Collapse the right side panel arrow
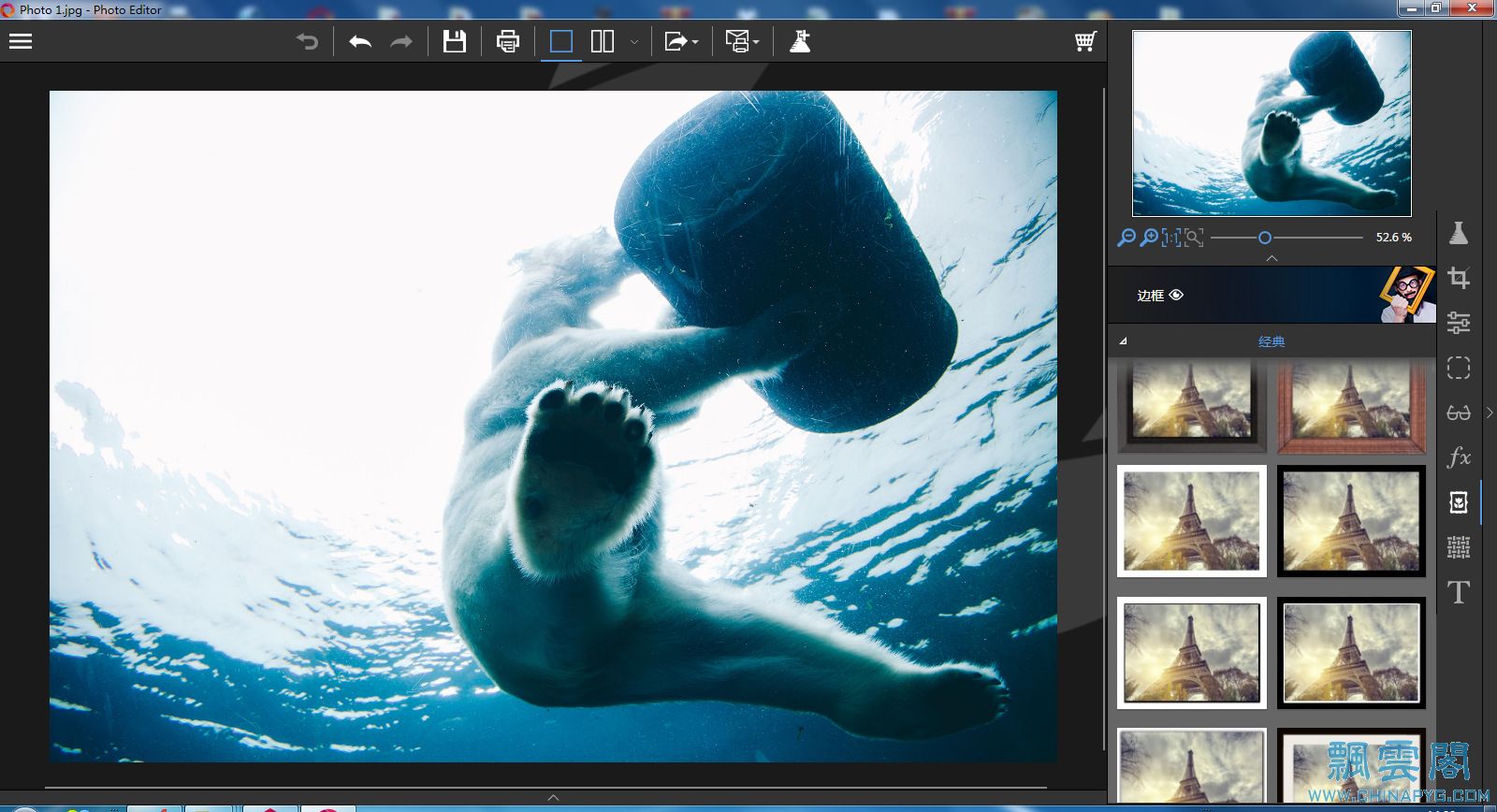Viewport: 1497px width, 812px height. point(1490,413)
